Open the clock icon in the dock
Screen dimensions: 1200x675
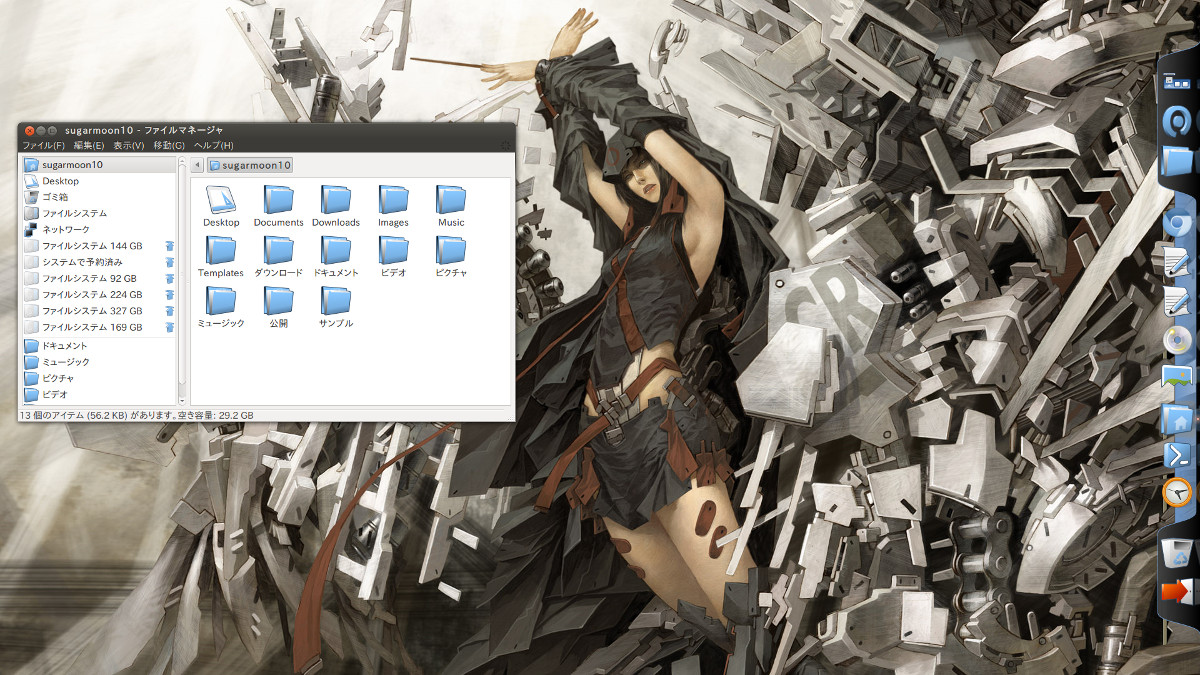(x=1178, y=492)
